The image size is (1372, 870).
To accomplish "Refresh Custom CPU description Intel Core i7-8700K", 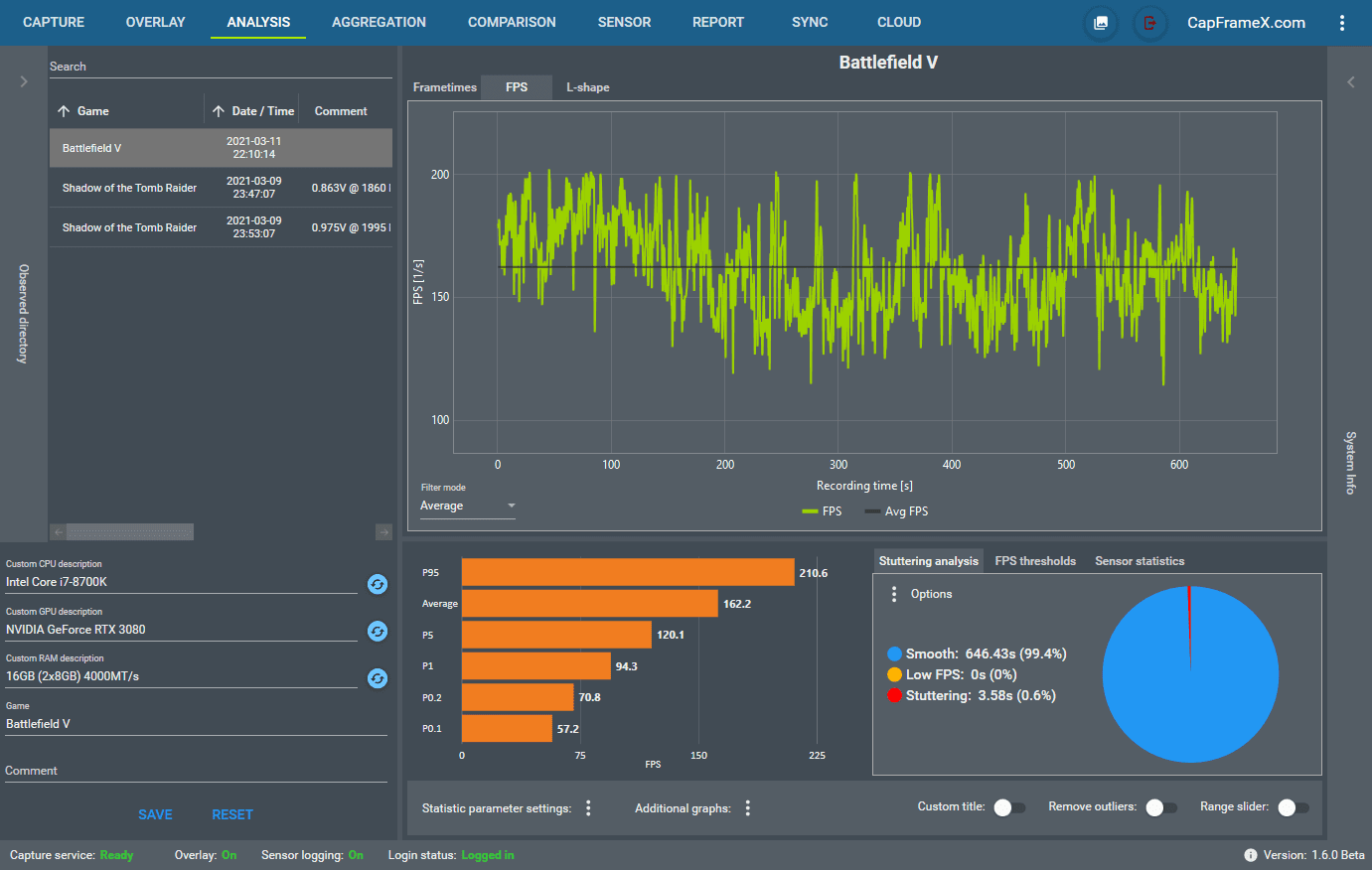I will click(x=378, y=584).
